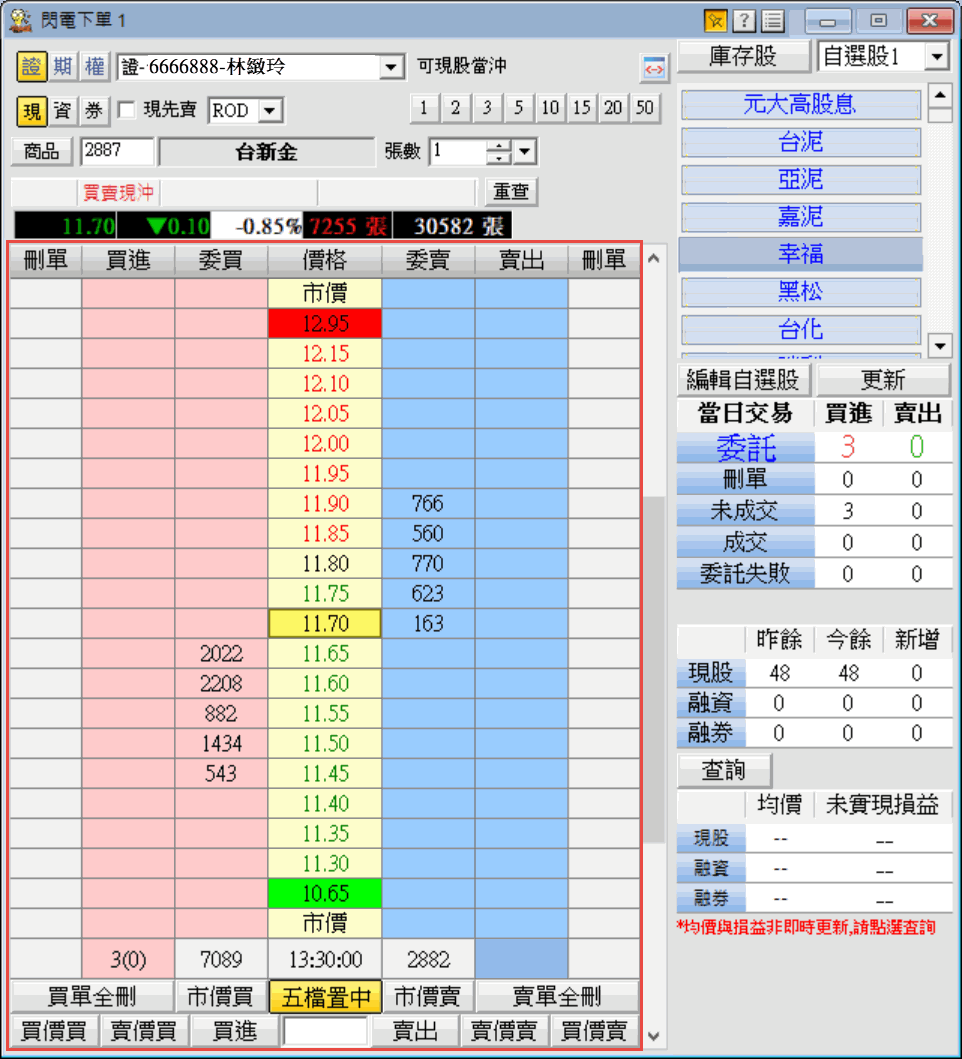The image size is (962, 1059).
Task: Click the red arrows panel toggle icon
Action: [x=653, y=68]
